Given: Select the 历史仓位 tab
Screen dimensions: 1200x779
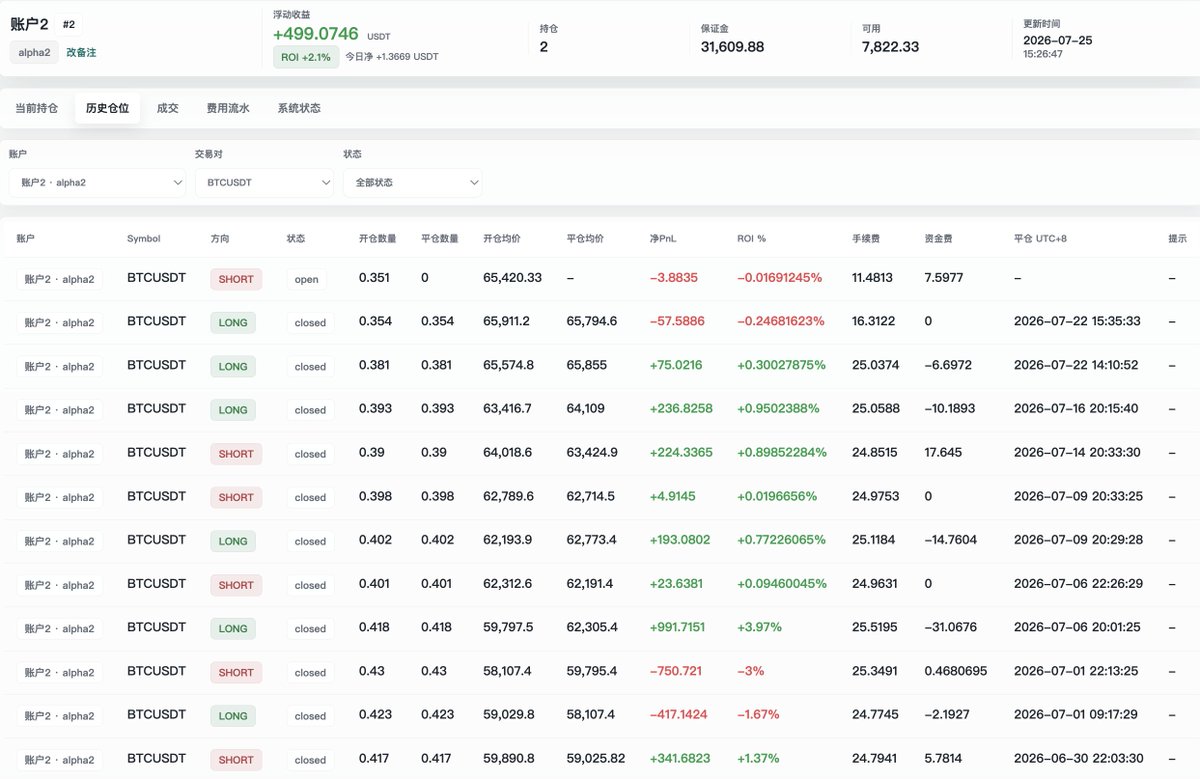Looking at the screenshot, I should pos(107,108).
